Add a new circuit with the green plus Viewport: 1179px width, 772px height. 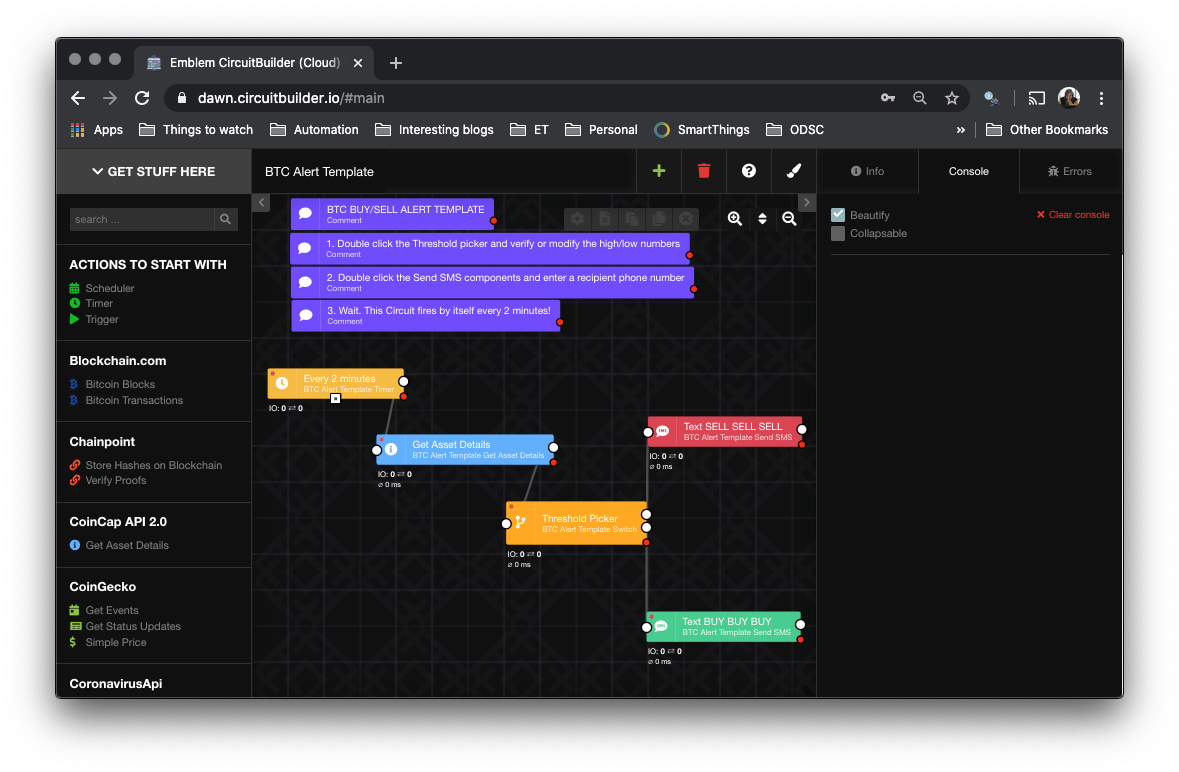point(659,171)
